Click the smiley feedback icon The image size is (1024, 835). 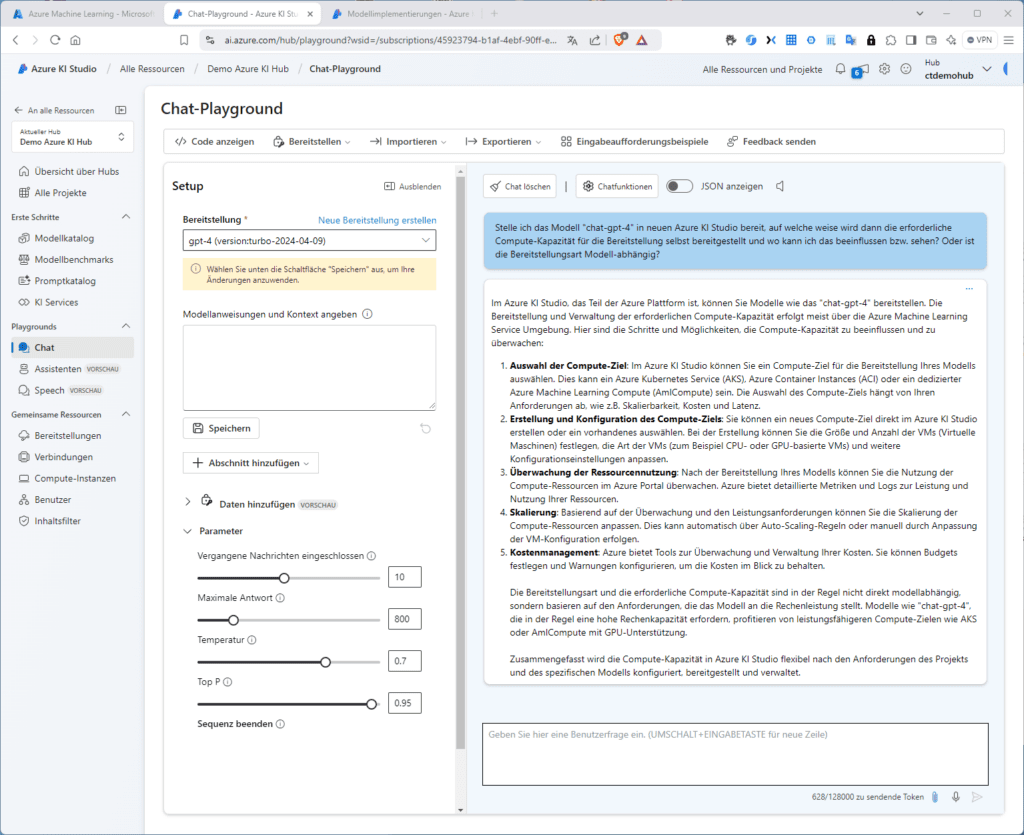tap(906, 69)
